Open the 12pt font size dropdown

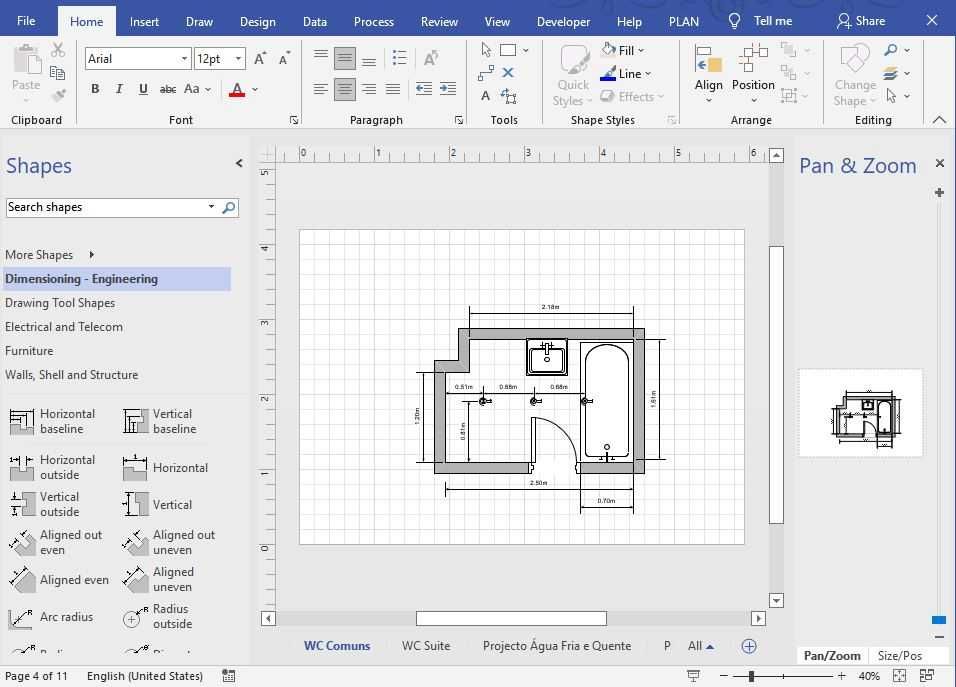[238, 59]
